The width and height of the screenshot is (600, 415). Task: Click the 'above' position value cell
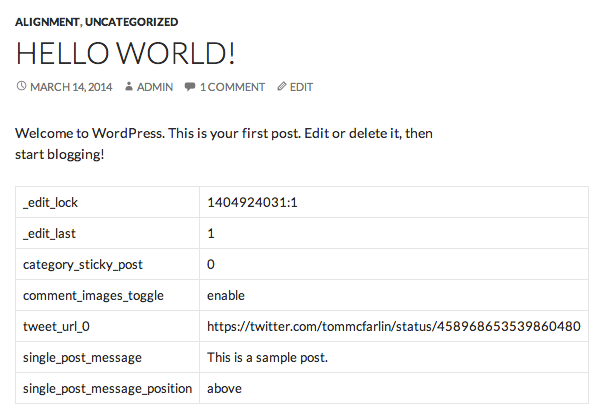coord(394,388)
